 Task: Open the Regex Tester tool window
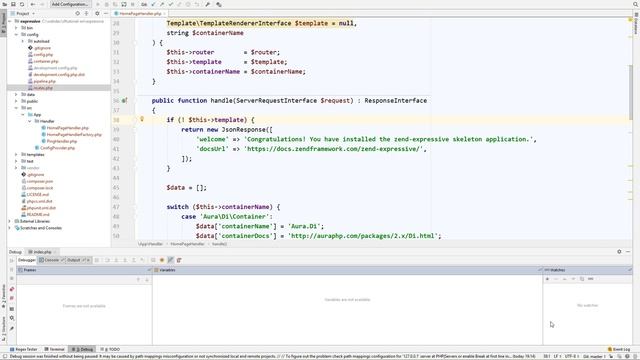coord(24,349)
